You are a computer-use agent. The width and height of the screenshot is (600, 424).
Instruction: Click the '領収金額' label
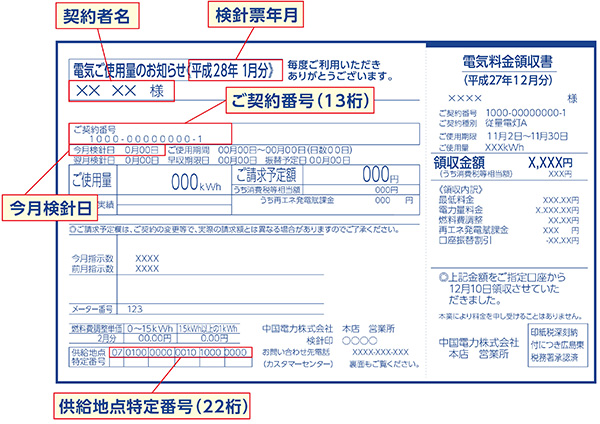point(459,163)
